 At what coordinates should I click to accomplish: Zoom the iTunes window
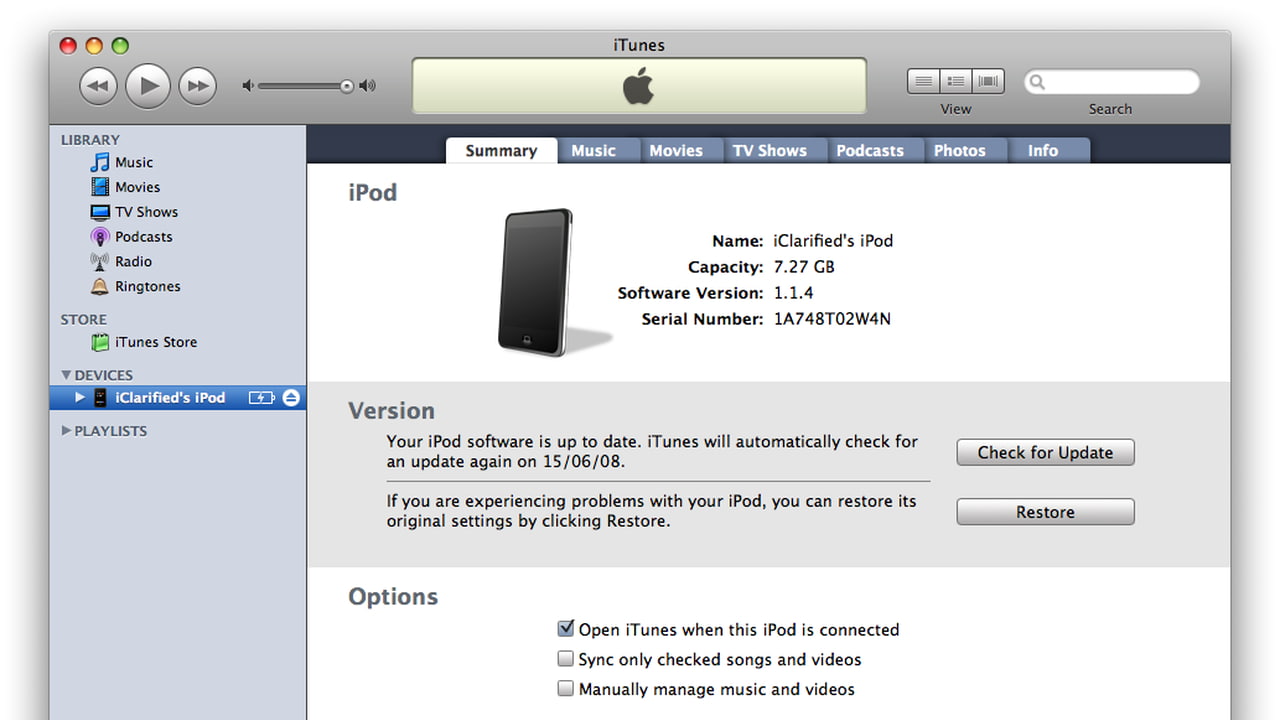[120, 45]
